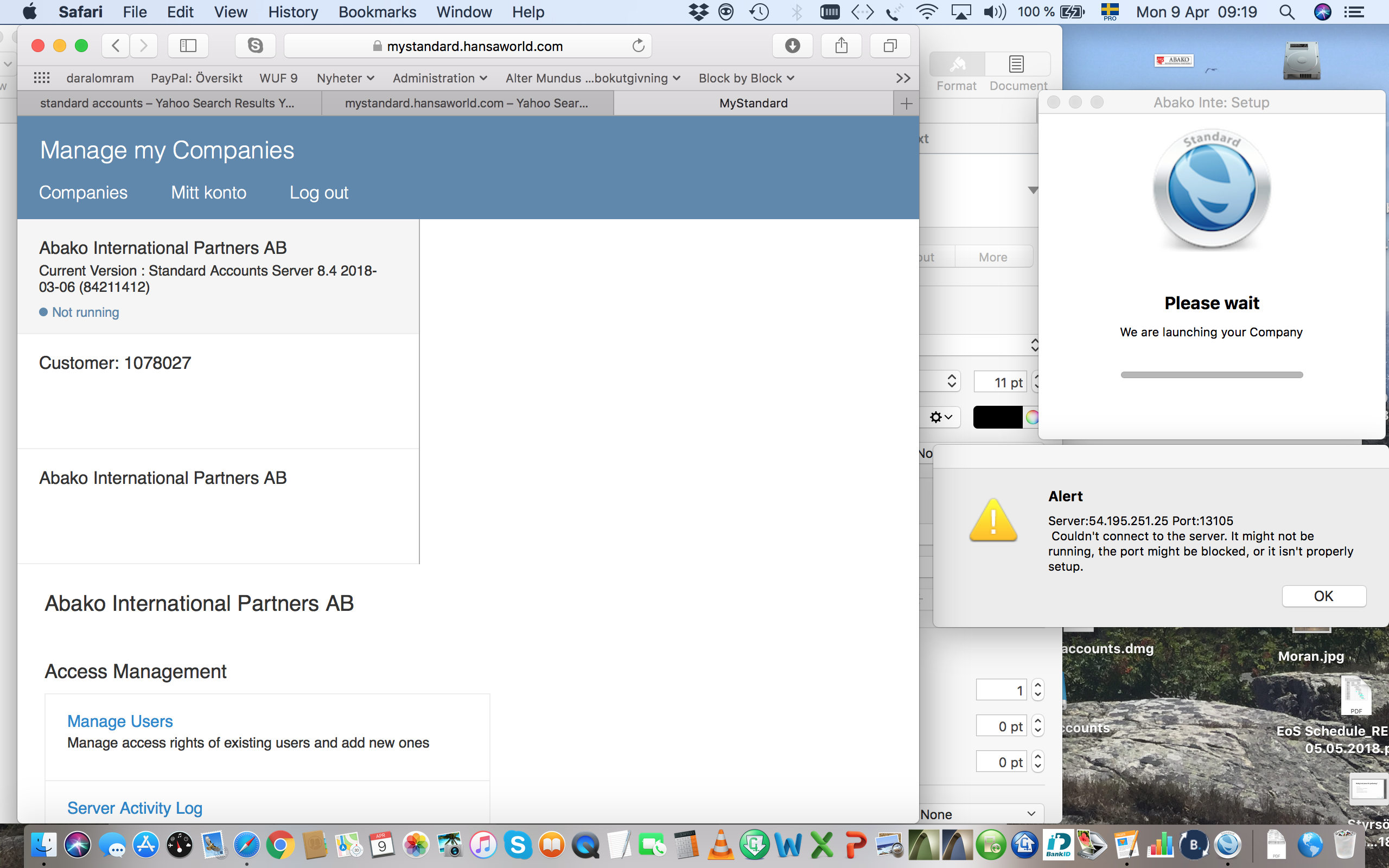Open the Server Activity Log link

[x=135, y=808]
